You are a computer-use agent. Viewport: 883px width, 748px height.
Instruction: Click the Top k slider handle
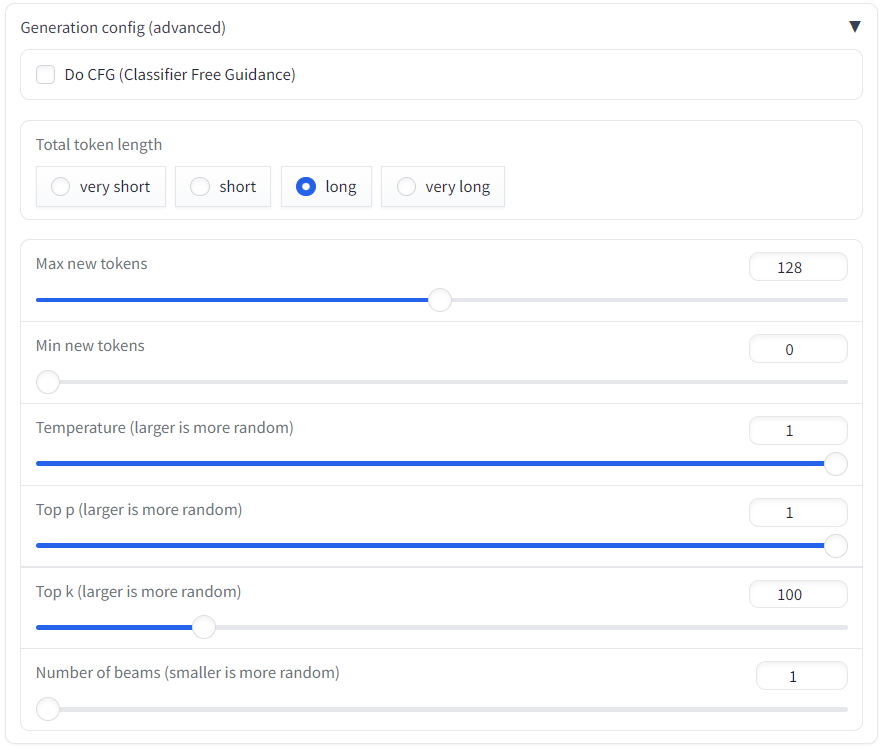click(204, 628)
